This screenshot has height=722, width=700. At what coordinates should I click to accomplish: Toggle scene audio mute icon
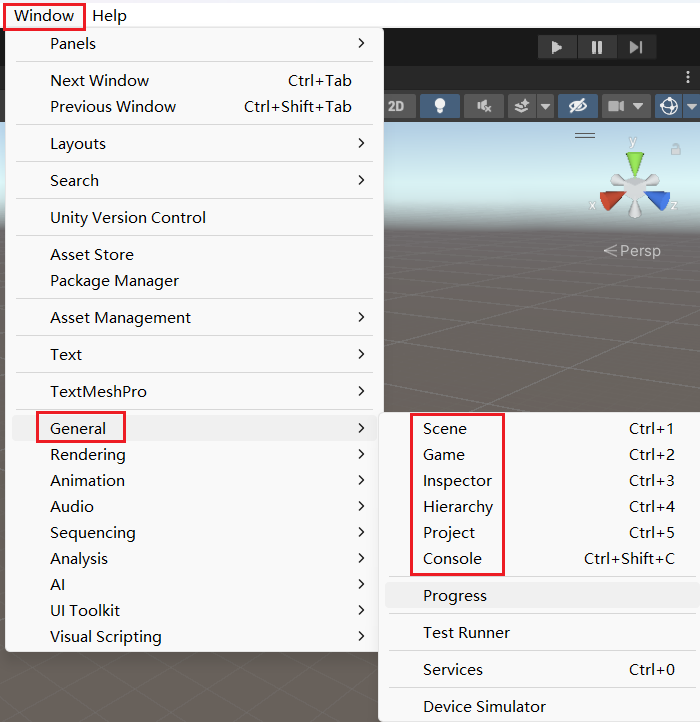point(484,106)
